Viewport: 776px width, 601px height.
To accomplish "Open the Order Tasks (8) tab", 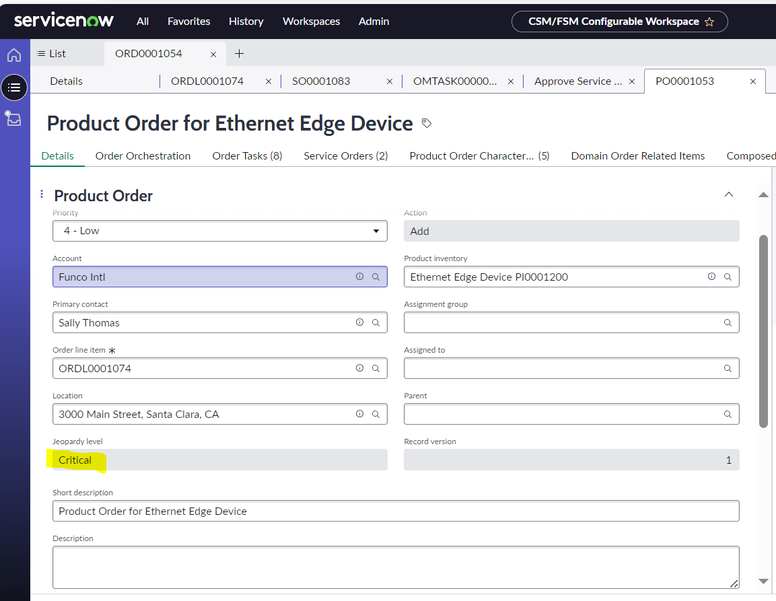I will [247, 156].
